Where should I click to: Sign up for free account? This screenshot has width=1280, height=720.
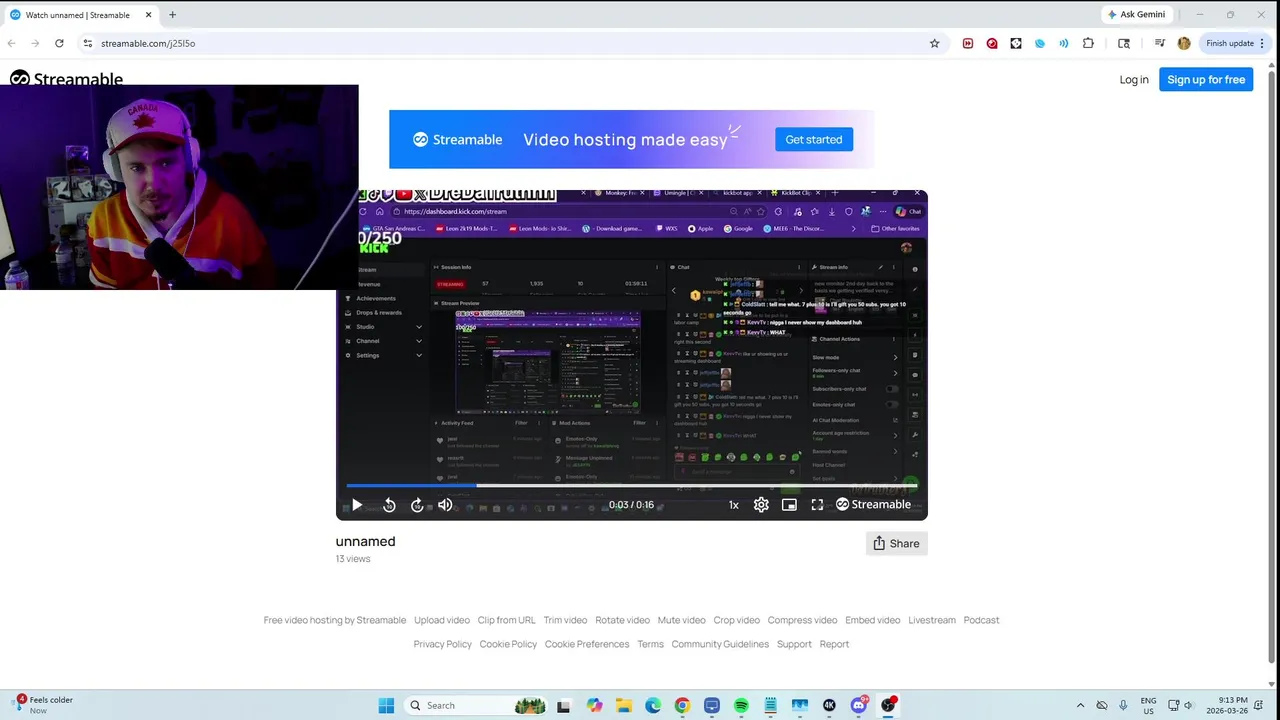(1206, 80)
